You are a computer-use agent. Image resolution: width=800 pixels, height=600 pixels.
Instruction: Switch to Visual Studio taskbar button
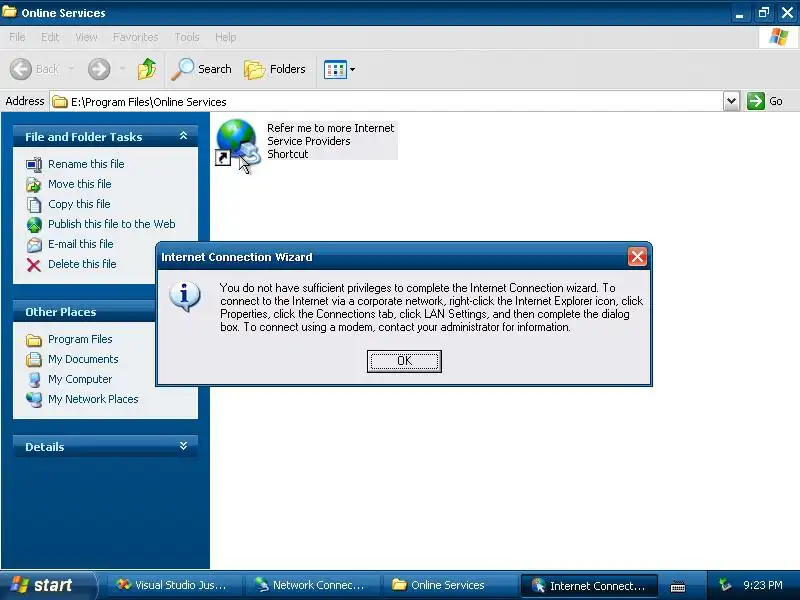172,585
